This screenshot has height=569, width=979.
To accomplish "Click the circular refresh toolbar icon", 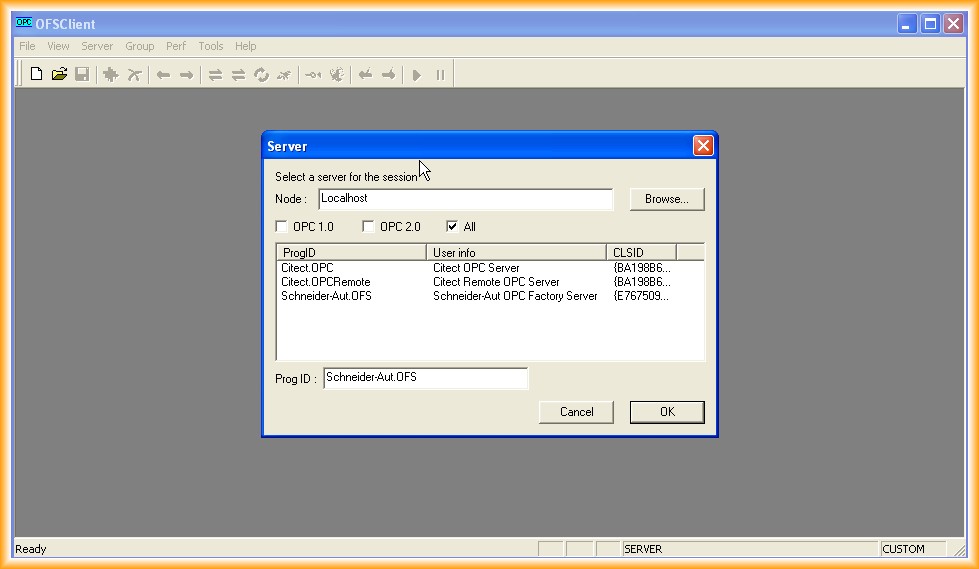I will (x=262, y=75).
